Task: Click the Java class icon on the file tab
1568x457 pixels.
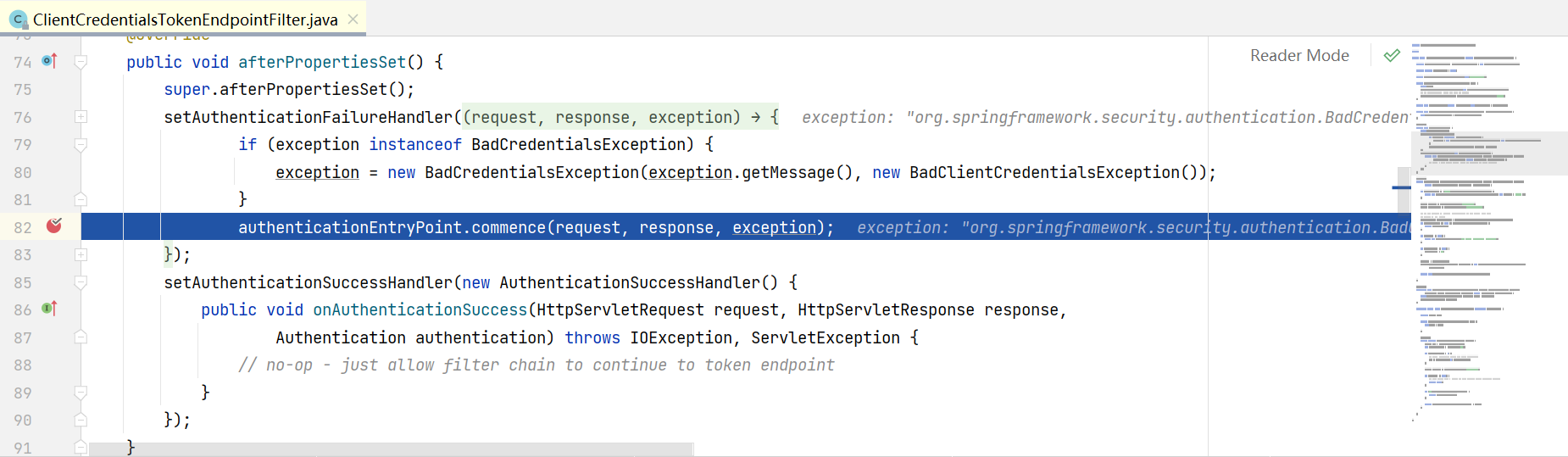Action: click(18, 19)
